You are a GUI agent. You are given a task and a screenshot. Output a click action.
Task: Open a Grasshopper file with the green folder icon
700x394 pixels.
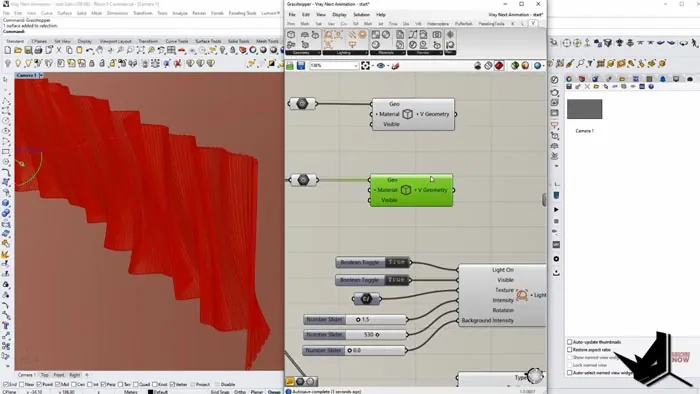coord(290,66)
